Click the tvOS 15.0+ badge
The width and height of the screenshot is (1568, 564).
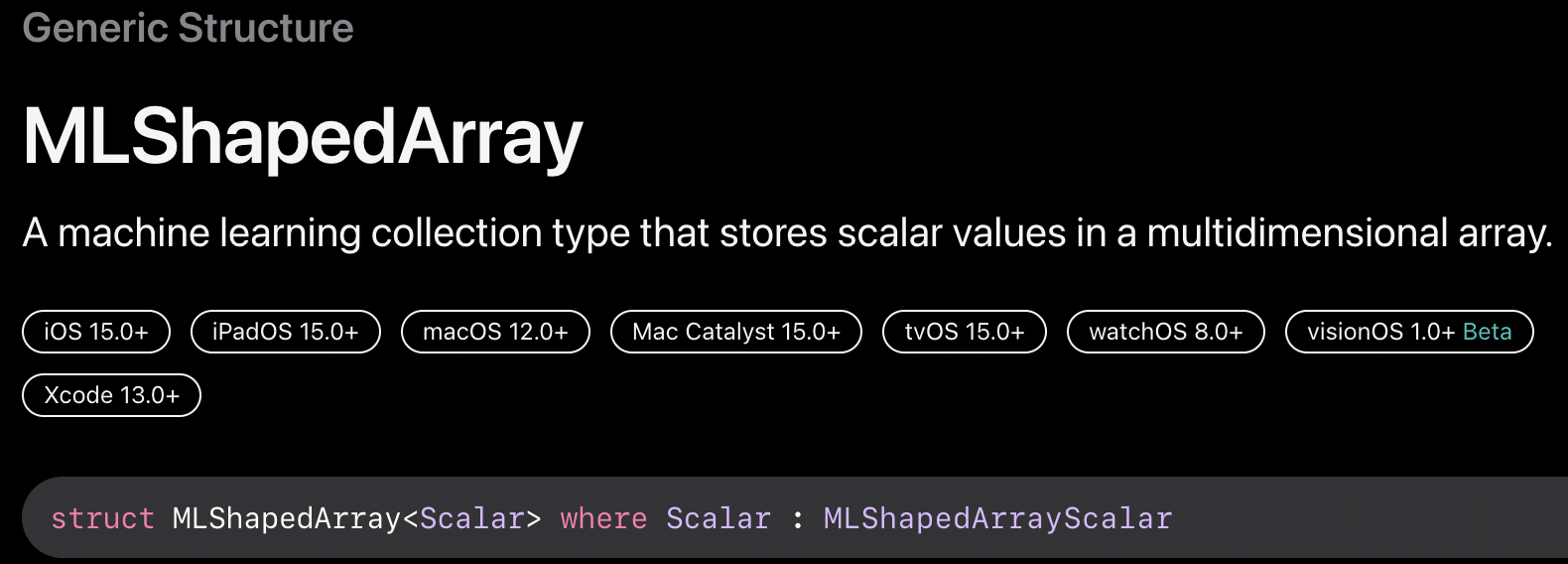pos(965,332)
